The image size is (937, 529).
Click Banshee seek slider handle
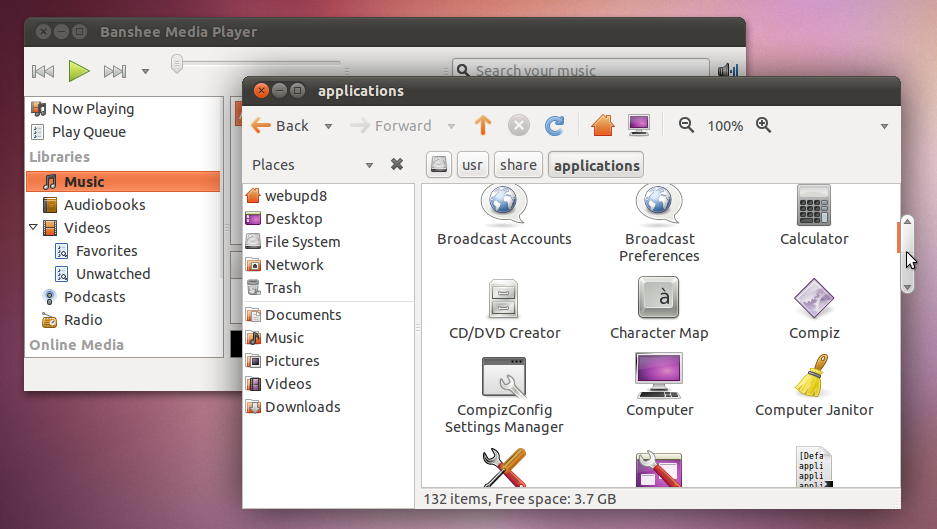(176, 63)
